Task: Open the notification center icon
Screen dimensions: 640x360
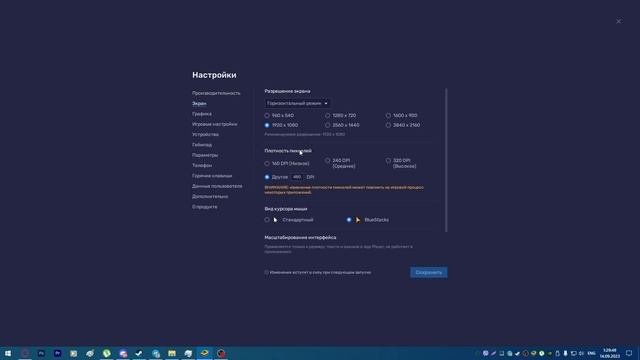Action: (629, 353)
